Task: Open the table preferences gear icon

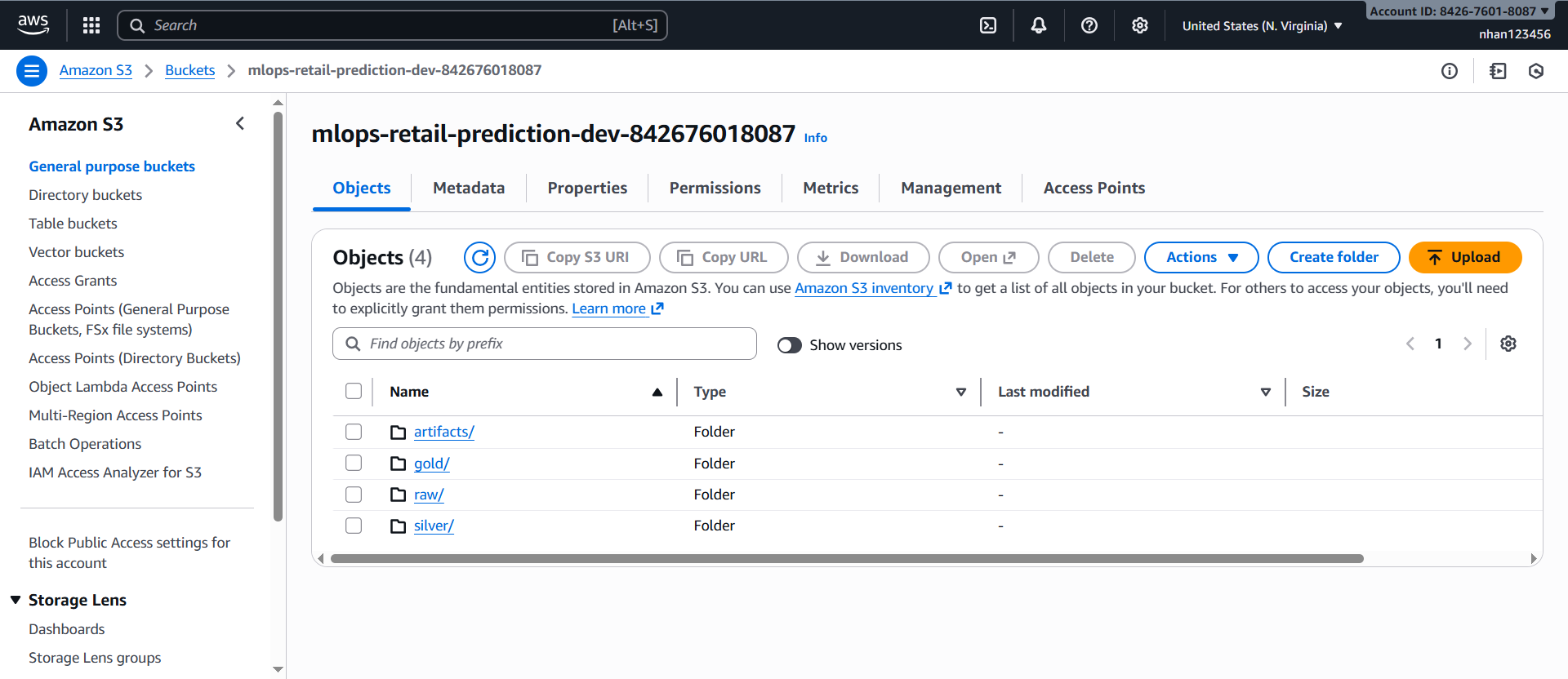Action: pyautogui.click(x=1508, y=344)
